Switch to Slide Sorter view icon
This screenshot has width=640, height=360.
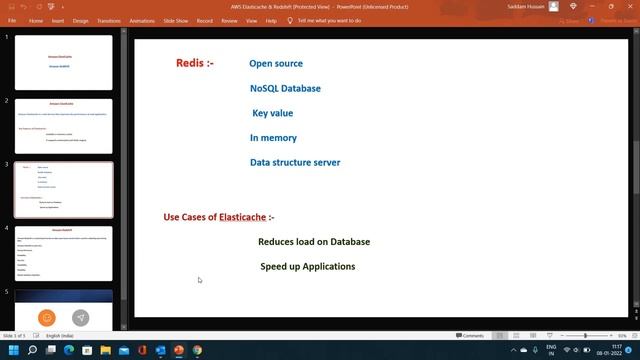coord(516,336)
